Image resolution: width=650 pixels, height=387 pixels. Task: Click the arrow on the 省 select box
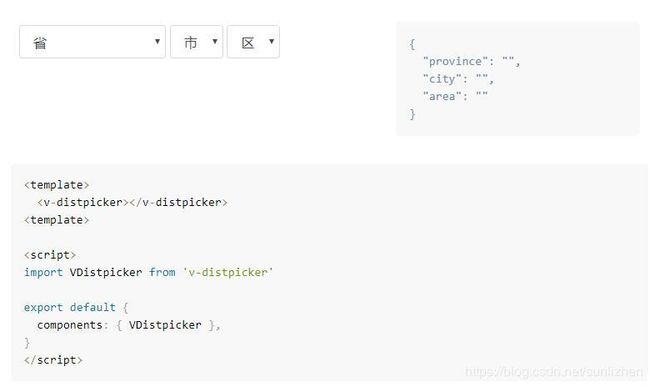[157, 41]
